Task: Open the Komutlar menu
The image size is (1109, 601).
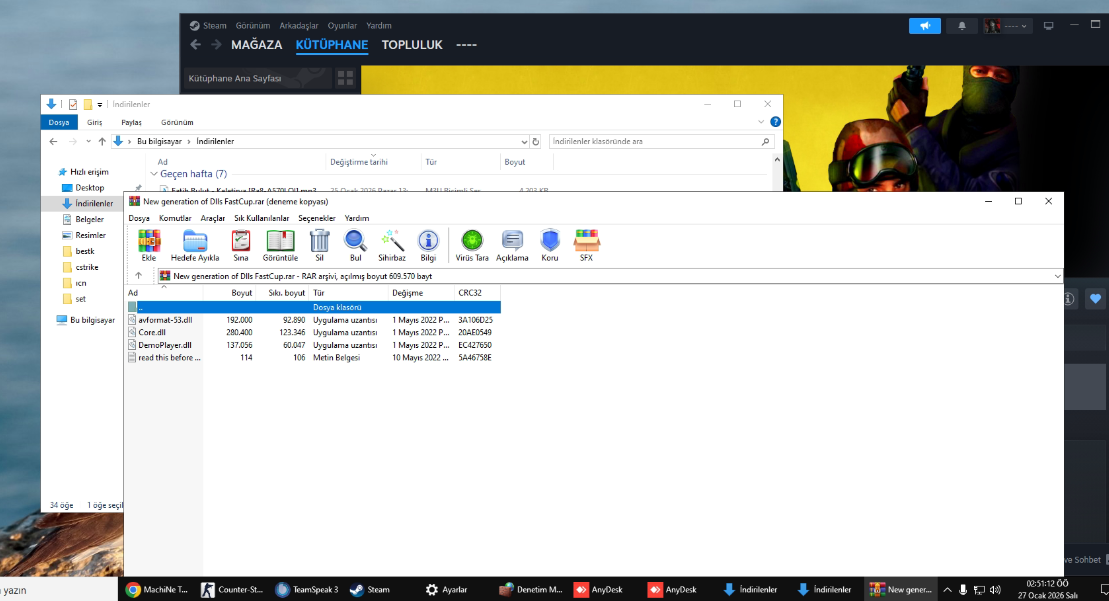Action: [175, 218]
